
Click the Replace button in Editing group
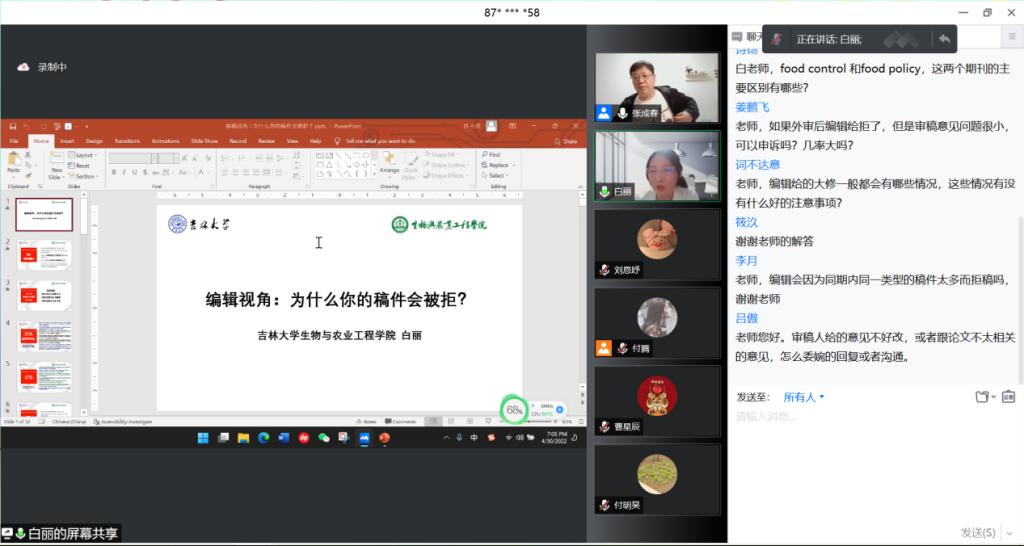[x=497, y=165]
